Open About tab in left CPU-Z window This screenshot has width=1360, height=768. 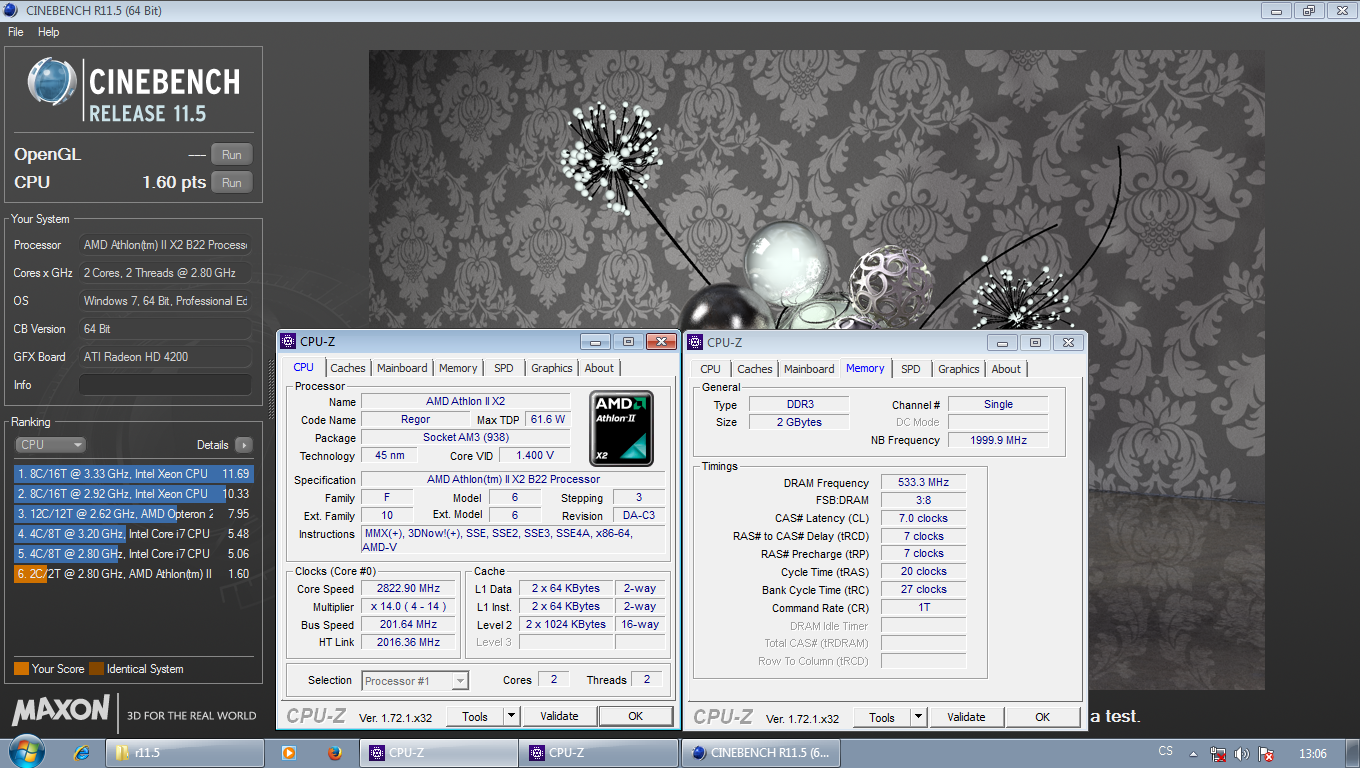pyautogui.click(x=599, y=368)
